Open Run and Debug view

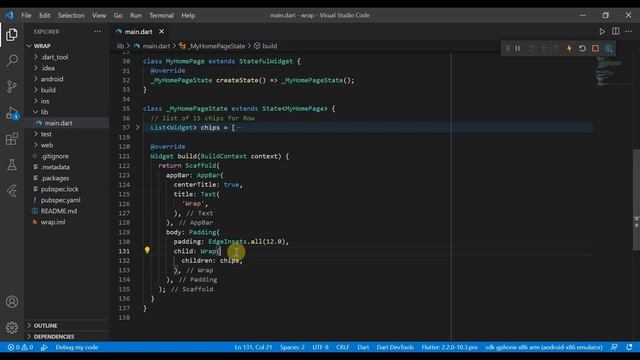point(12,113)
